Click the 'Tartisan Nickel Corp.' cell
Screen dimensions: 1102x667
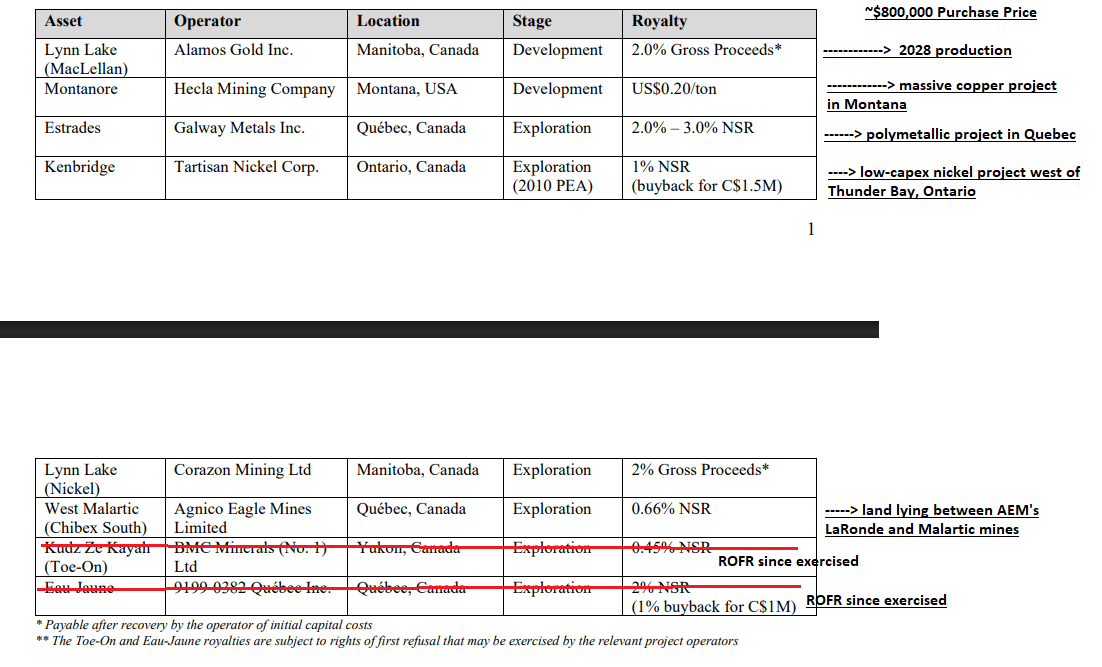pyautogui.click(x=257, y=178)
